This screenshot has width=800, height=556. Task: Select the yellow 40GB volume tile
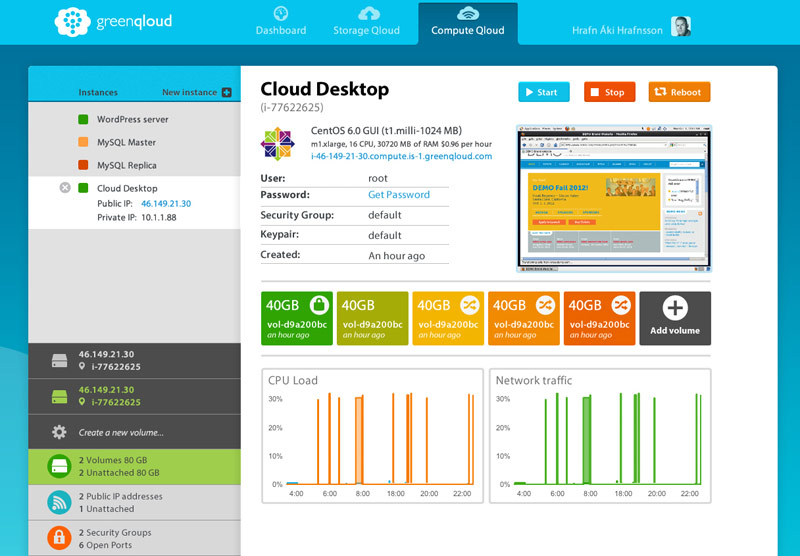click(x=448, y=318)
